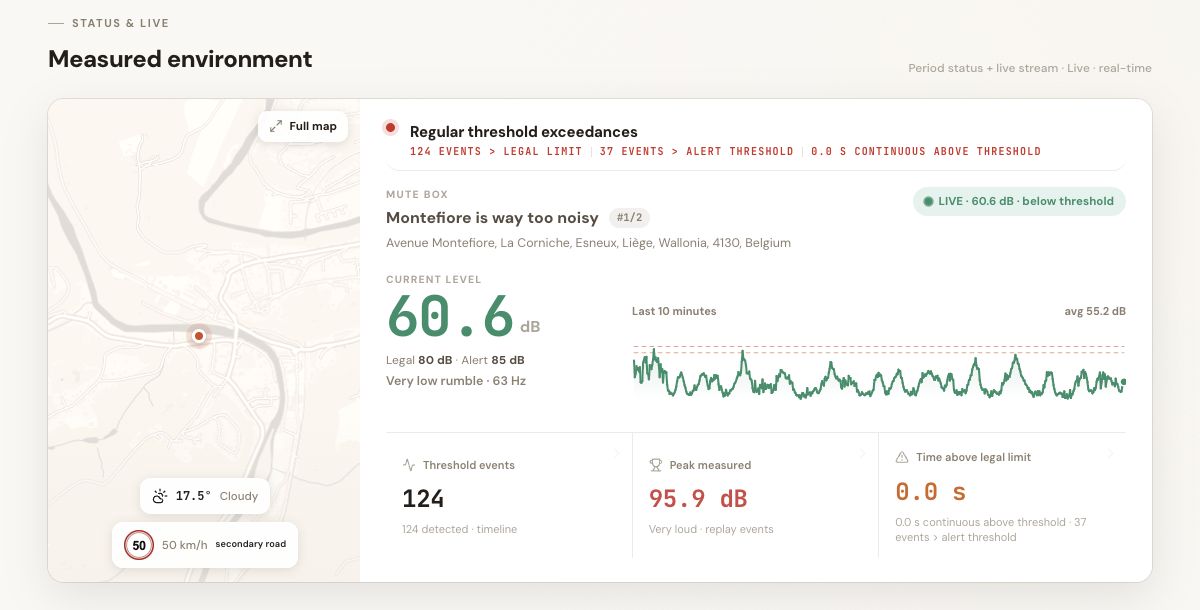The image size is (1200, 610).
Task: Expand the Peak measured card chevron
Action: click(862, 454)
